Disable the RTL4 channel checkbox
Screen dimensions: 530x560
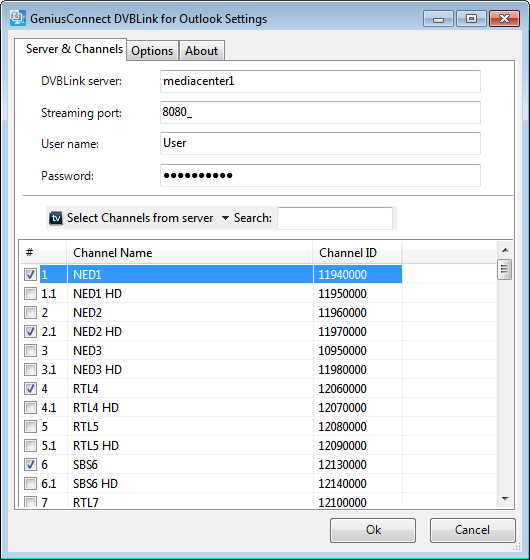pyautogui.click(x=30, y=388)
